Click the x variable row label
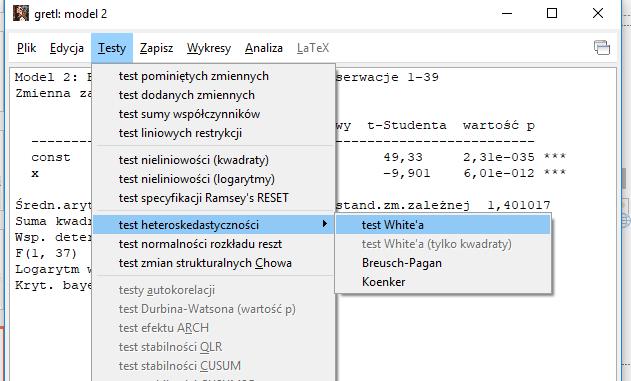This screenshot has width=631, height=381. click(x=35, y=173)
